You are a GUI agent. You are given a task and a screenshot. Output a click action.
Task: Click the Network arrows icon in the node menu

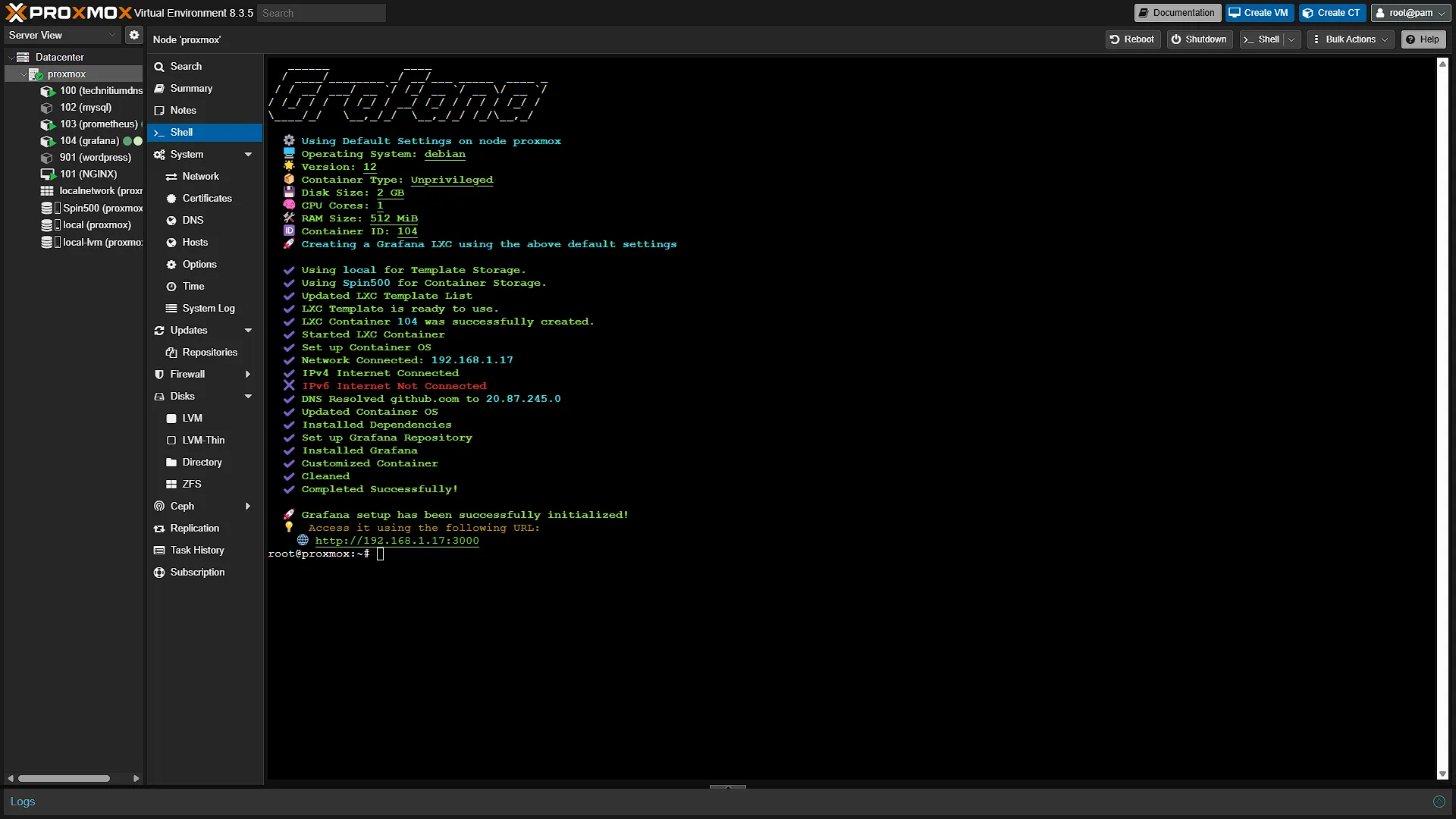pos(171,177)
